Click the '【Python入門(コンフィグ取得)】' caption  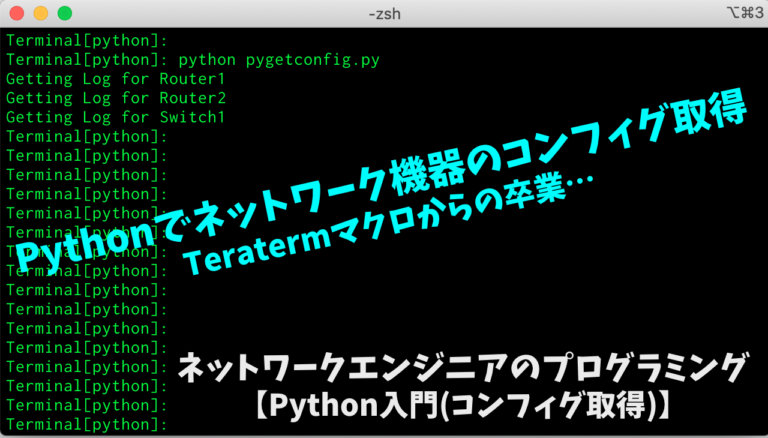(462, 406)
